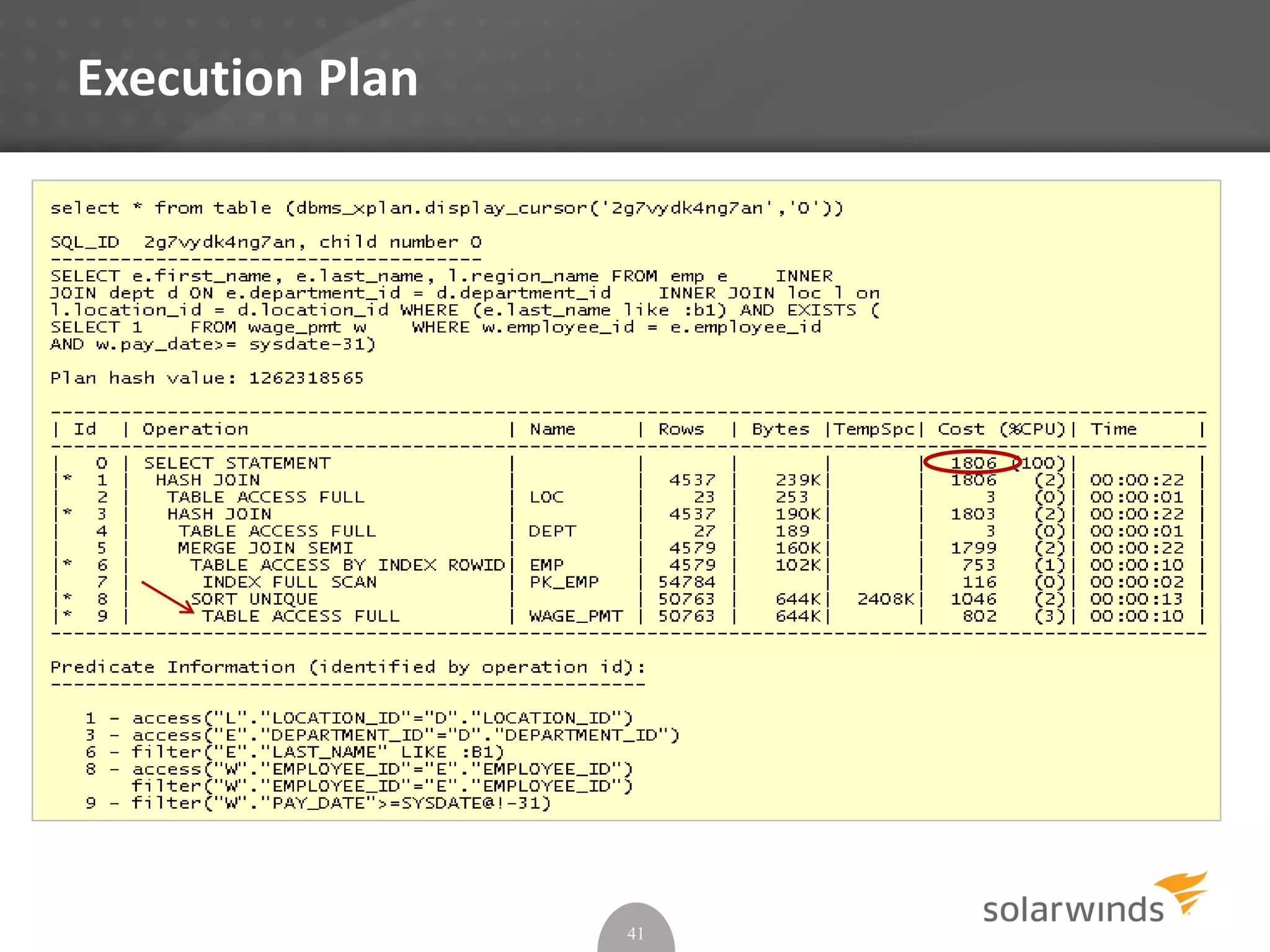Click 'TABLE ACCESS BY INDEX ROWID' operation
This screenshot has width=1270, height=952.
click(347, 565)
